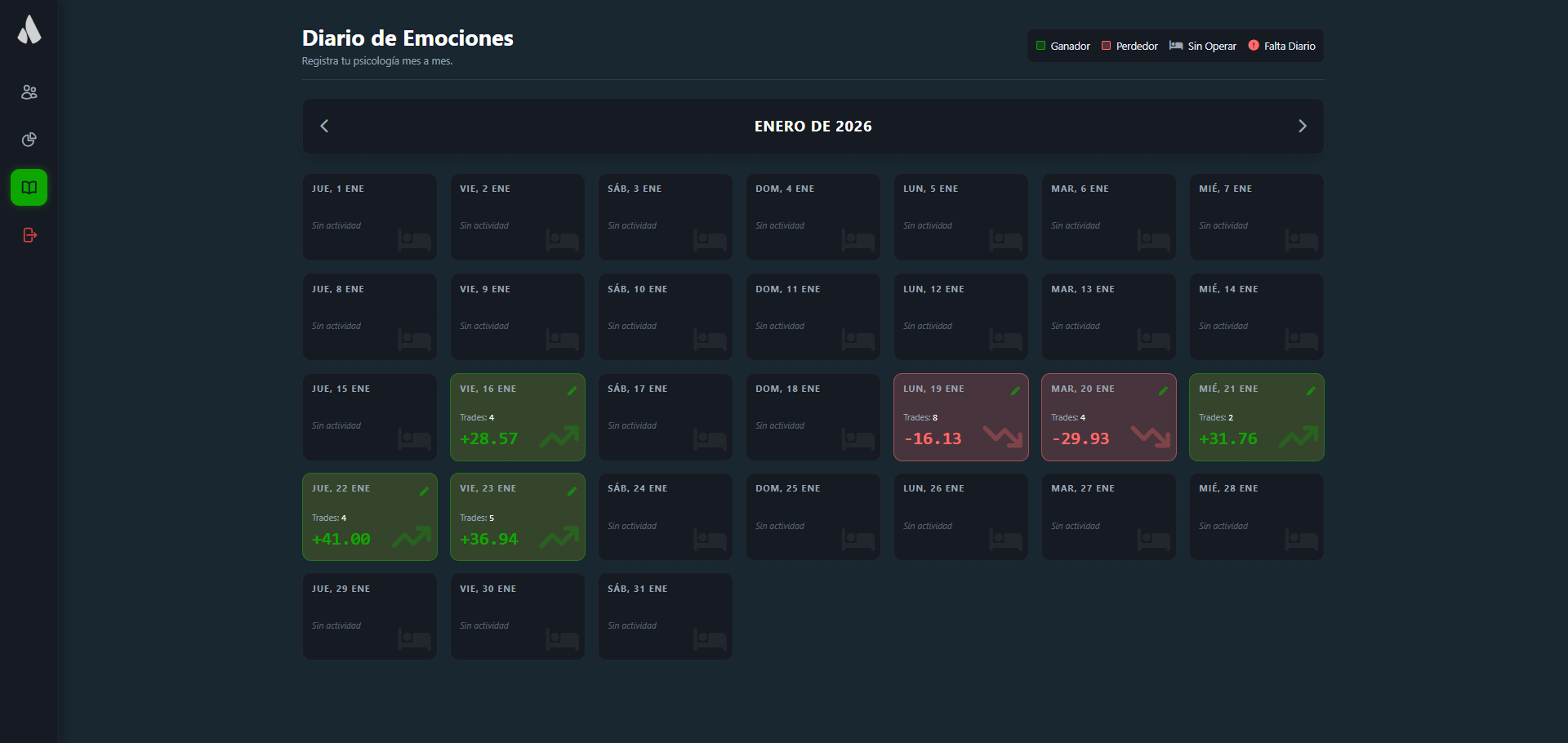This screenshot has height=743, width=1568.
Task: Go to the previous month
Action: tap(324, 126)
